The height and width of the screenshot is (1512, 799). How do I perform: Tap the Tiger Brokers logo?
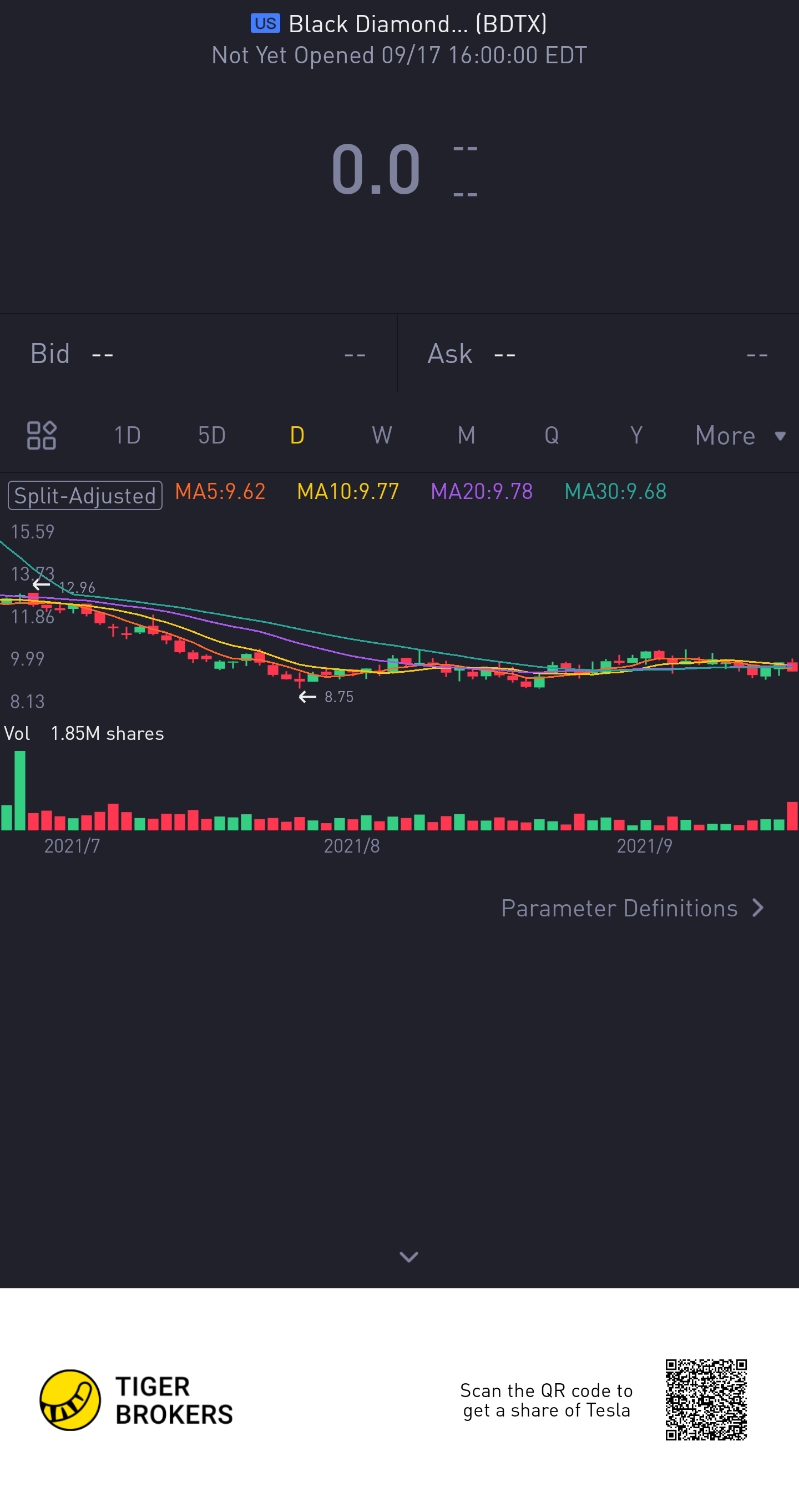pyautogui.click(x=136, y=1400)
